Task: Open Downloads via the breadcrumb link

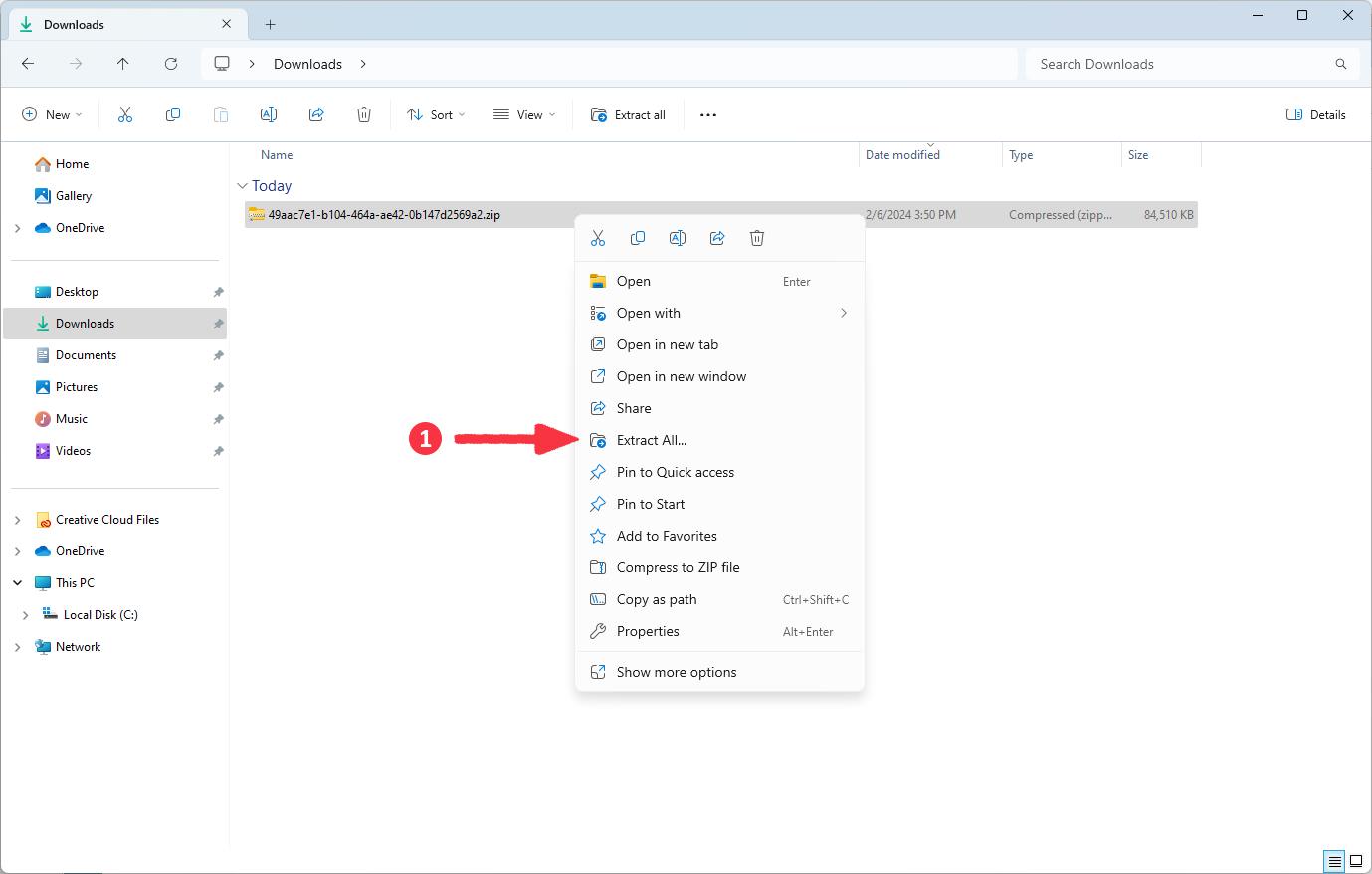Action: point(307,63)
